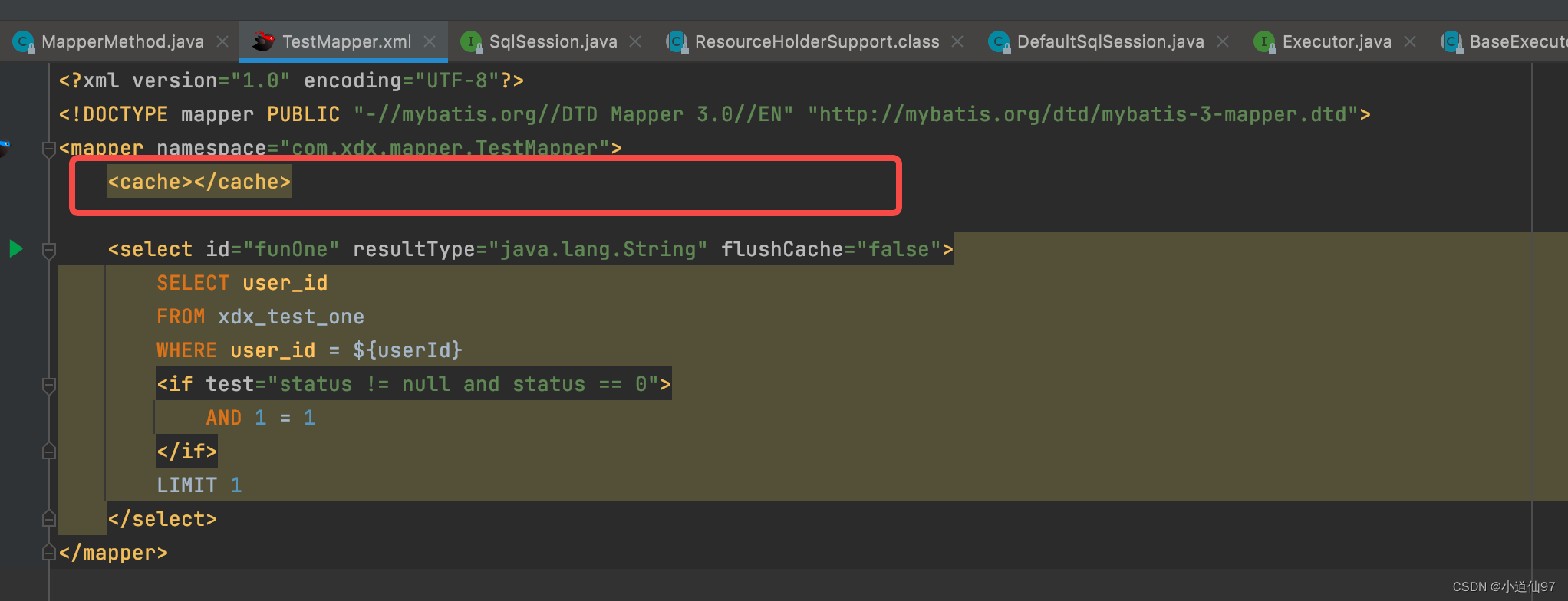This screenshot has height=601, width=1568.
Task: Click the Executor.java interface icon
Action: point(1264,42)
